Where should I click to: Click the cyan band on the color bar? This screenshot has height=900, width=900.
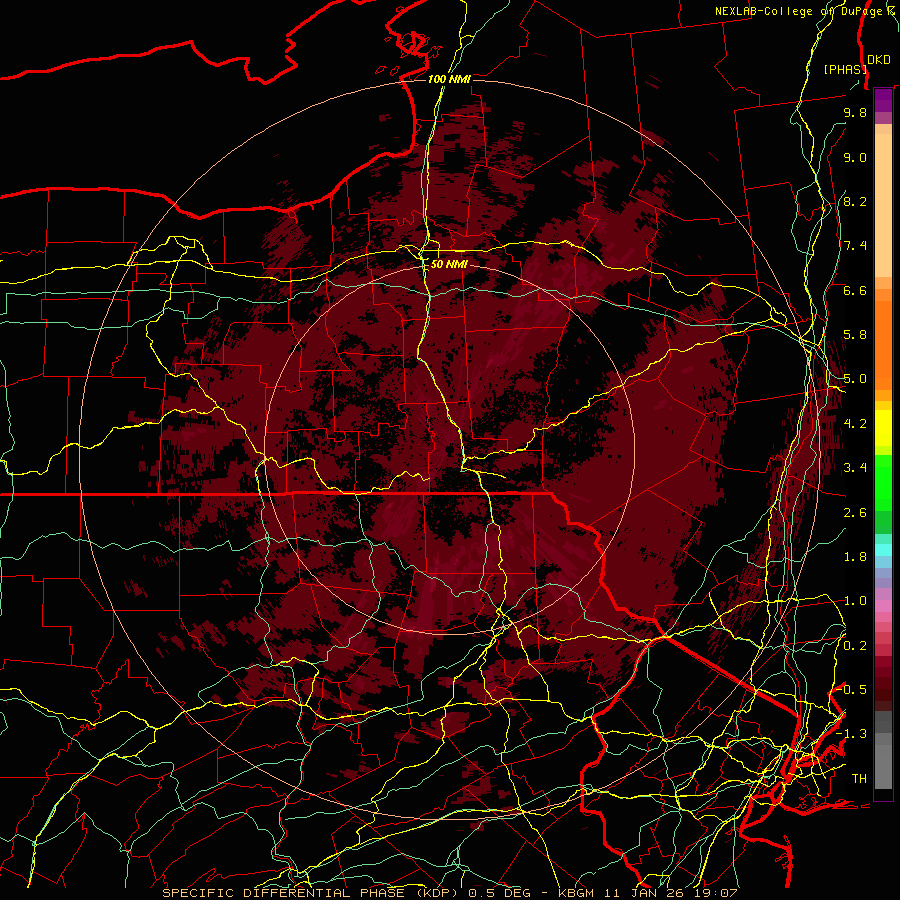[x=883, y=550]
